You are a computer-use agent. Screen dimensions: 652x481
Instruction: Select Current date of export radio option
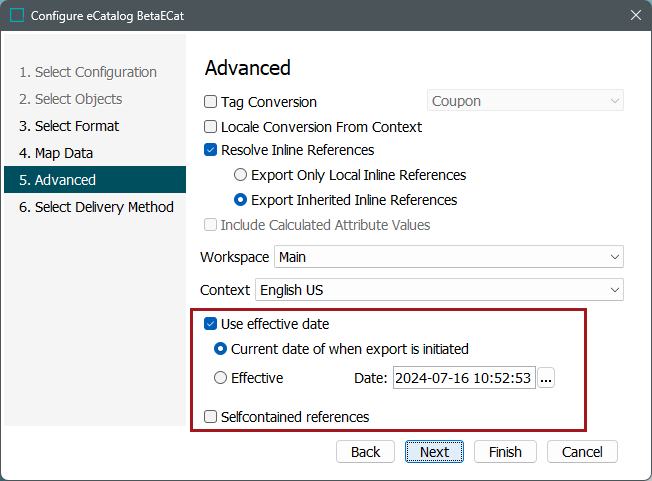coord(220,350)
